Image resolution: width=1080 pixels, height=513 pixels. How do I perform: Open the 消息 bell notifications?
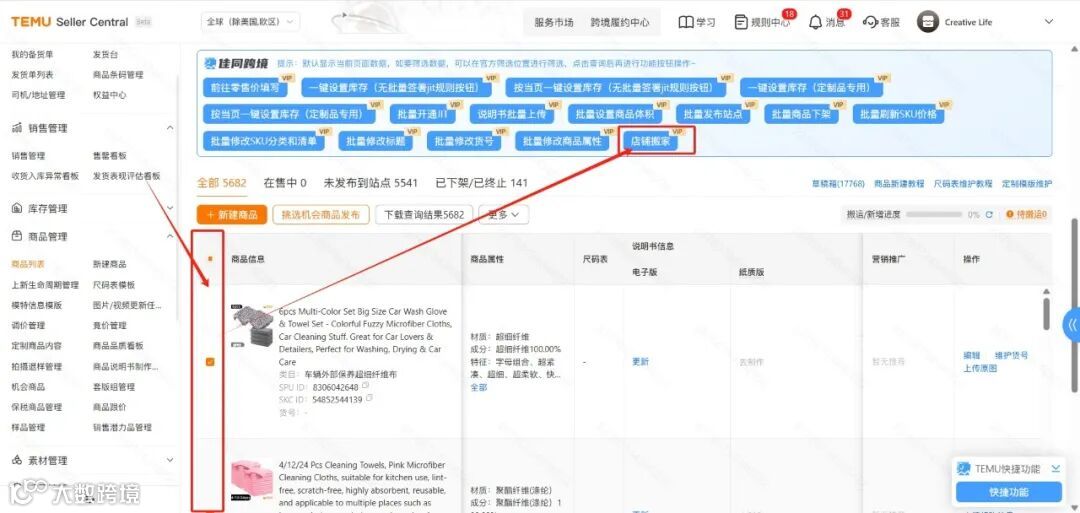pos(816,22)
